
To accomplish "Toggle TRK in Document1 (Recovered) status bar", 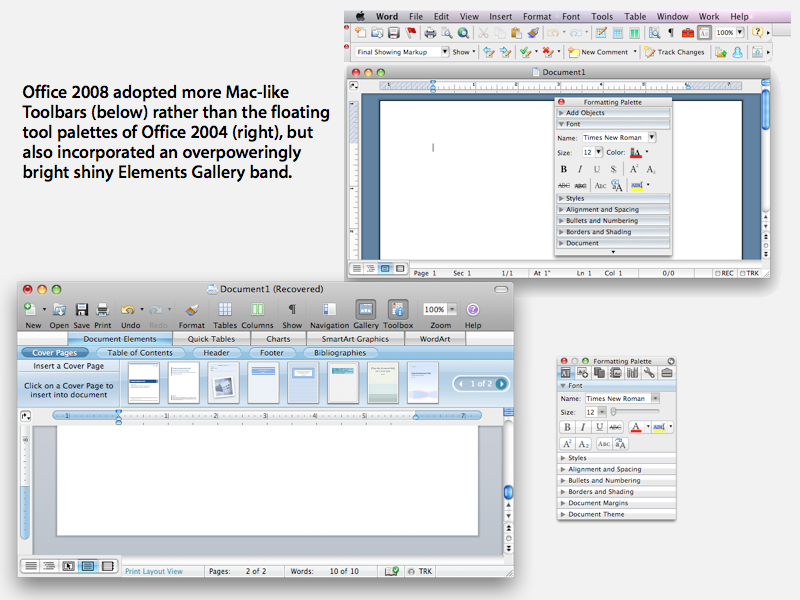I will [x=420, y=571].
